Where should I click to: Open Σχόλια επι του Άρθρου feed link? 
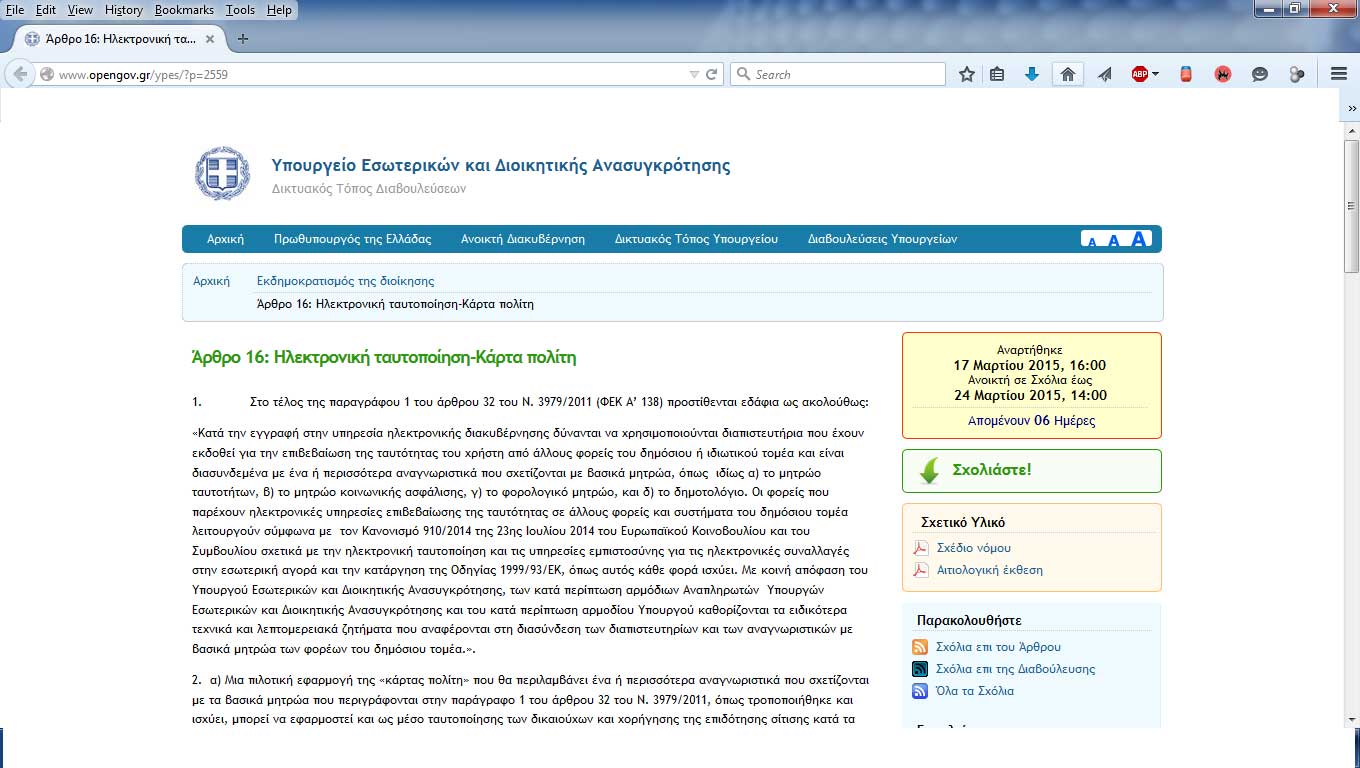pos(998,647)
